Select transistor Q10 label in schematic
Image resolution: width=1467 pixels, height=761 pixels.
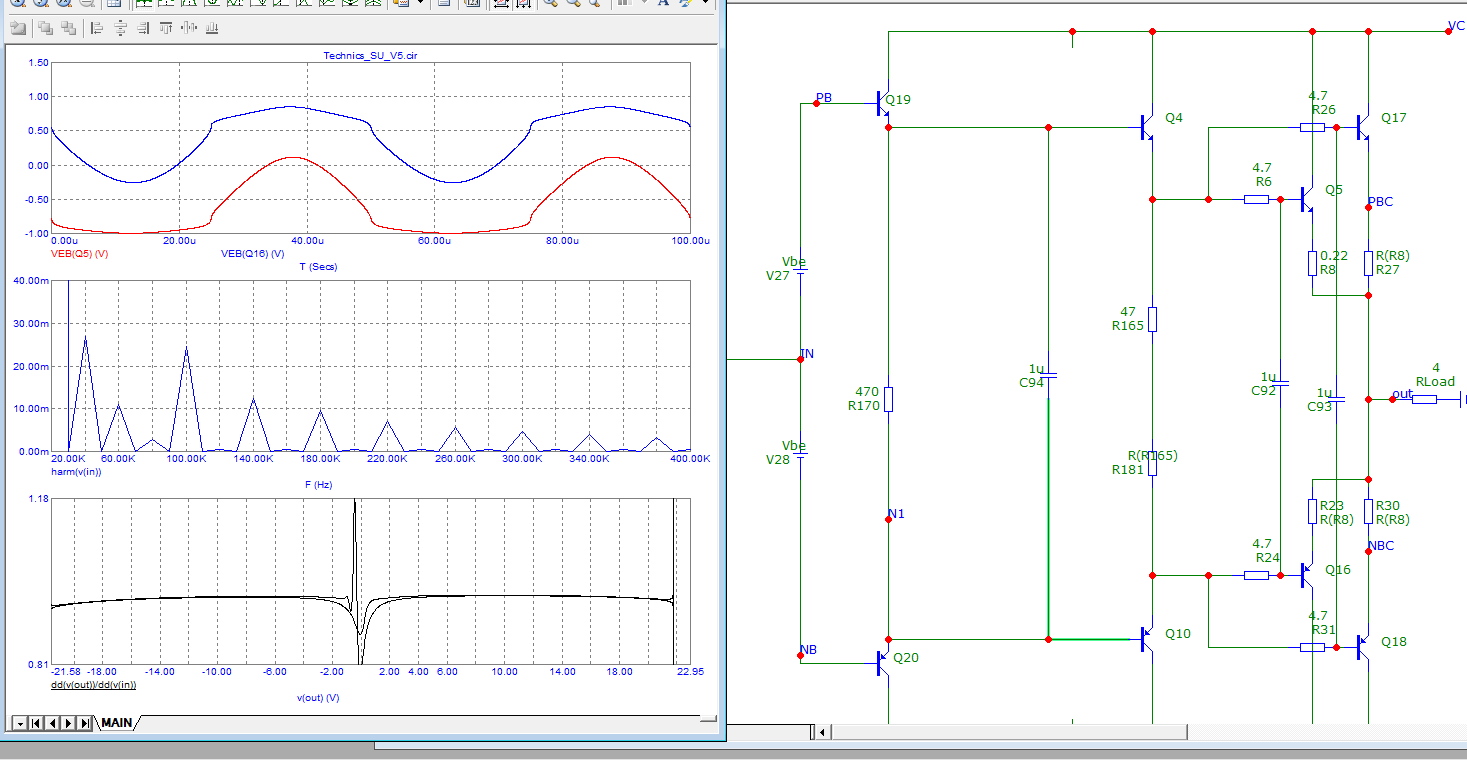[x=1178, y=634]
